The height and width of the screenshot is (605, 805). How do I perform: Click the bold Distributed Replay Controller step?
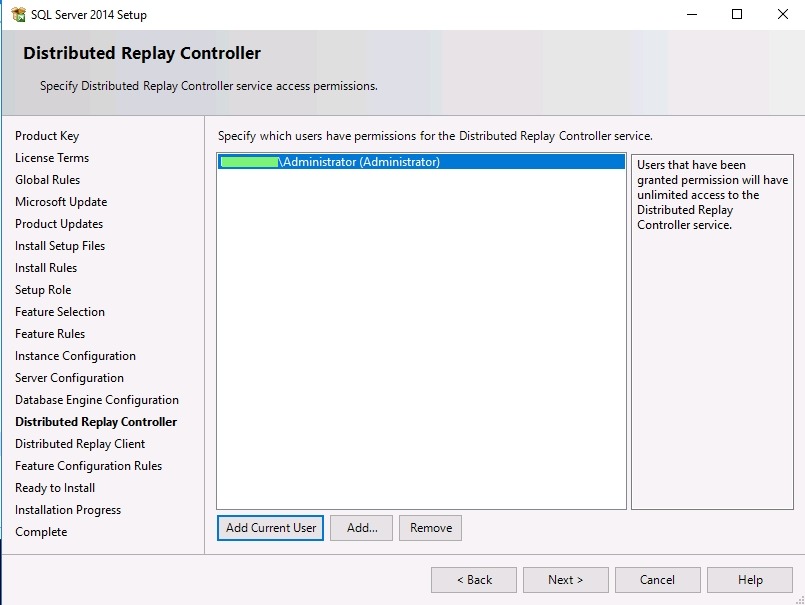96,422
